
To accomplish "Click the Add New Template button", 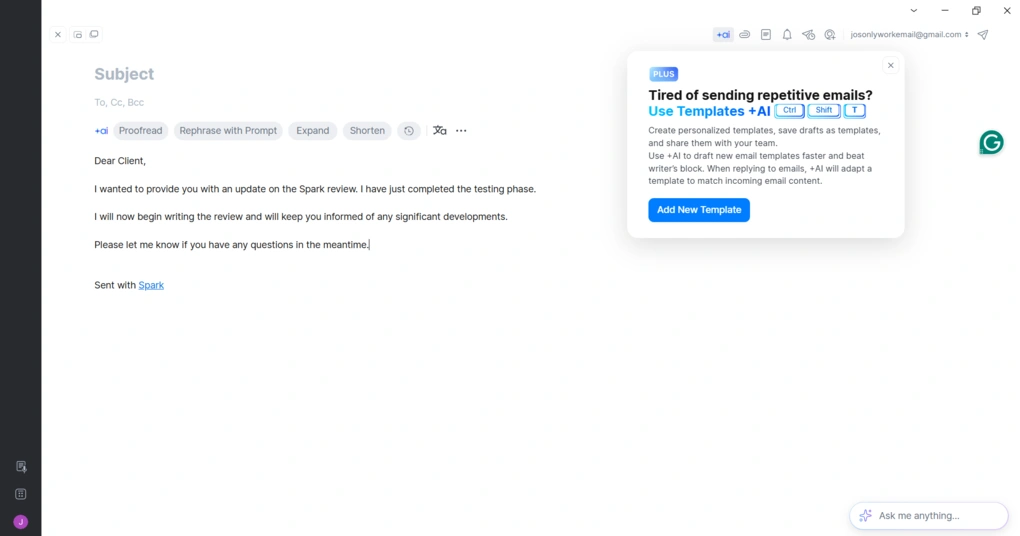I will coord(699,210).
